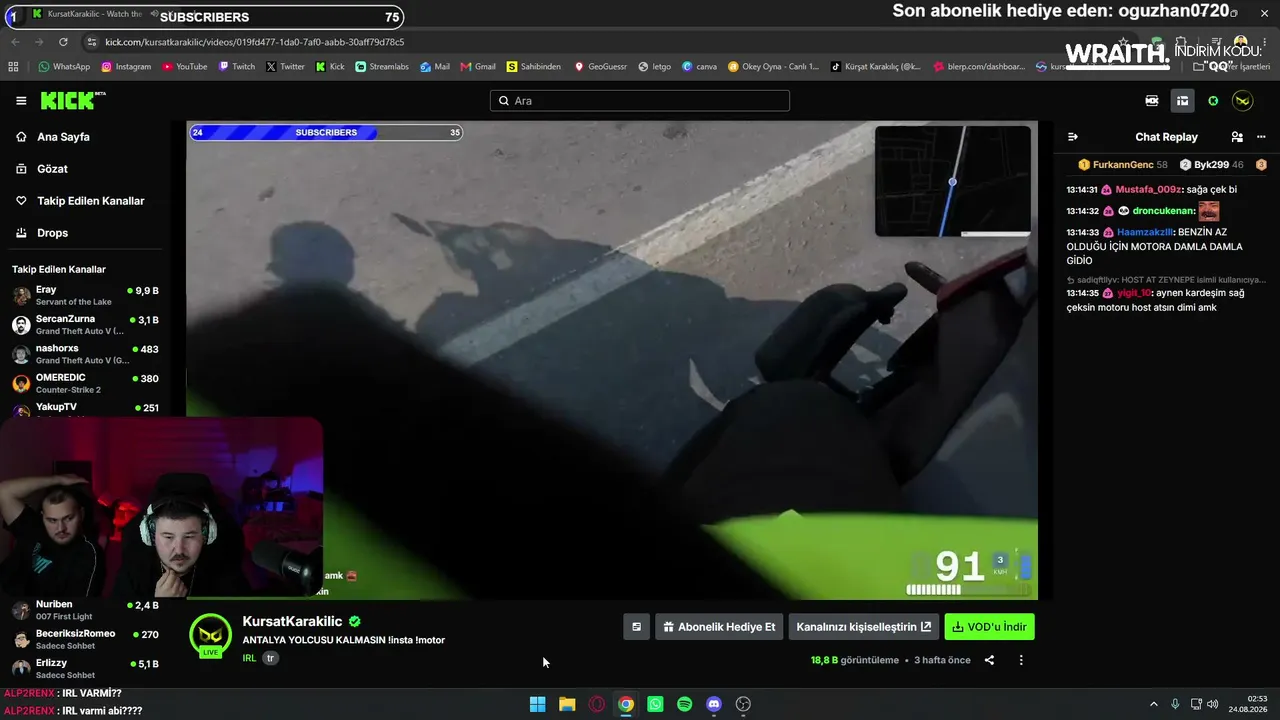Open OMEREDIC channel in followed list
The image size is (1280, 720).
(85, 383)
